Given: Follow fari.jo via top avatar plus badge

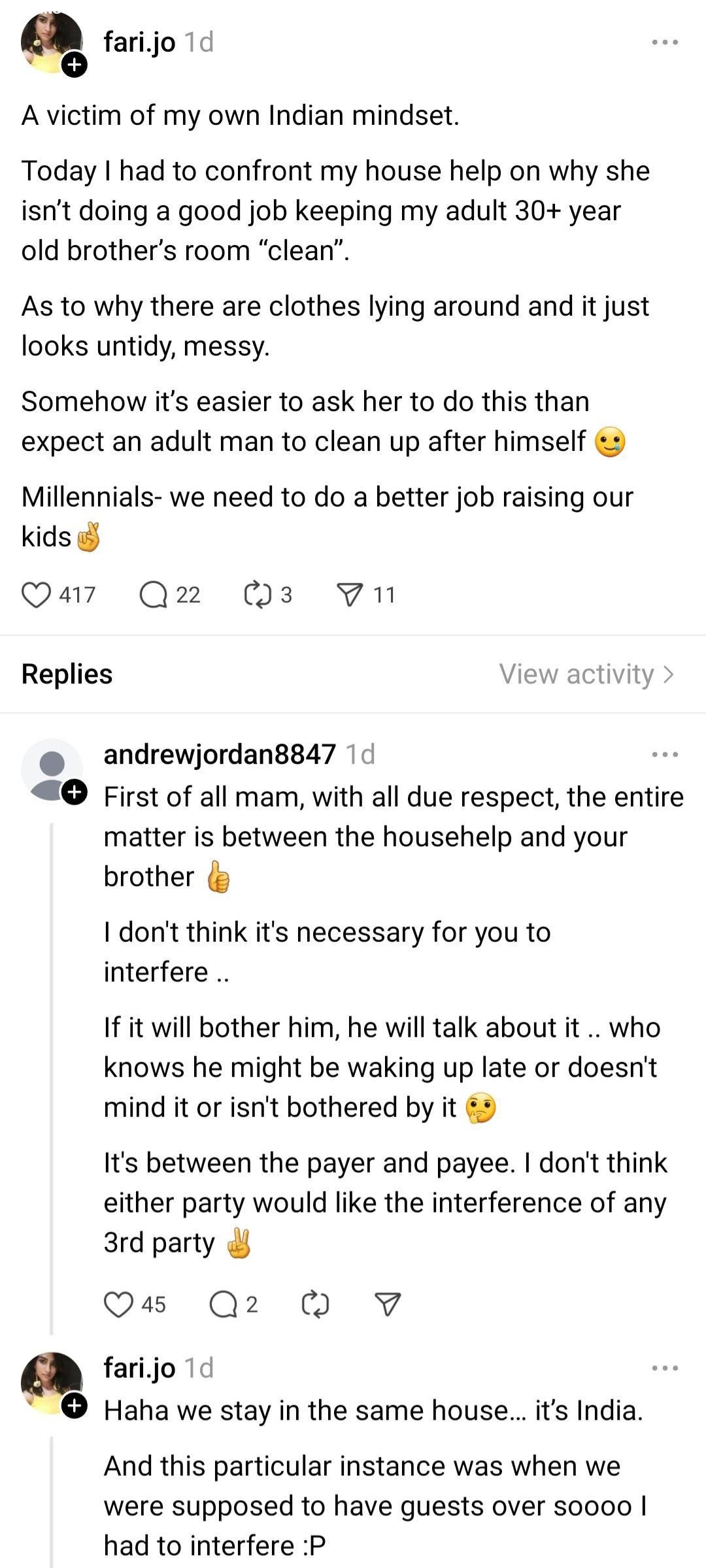Looking at the screenshot, I should point(75,65).
